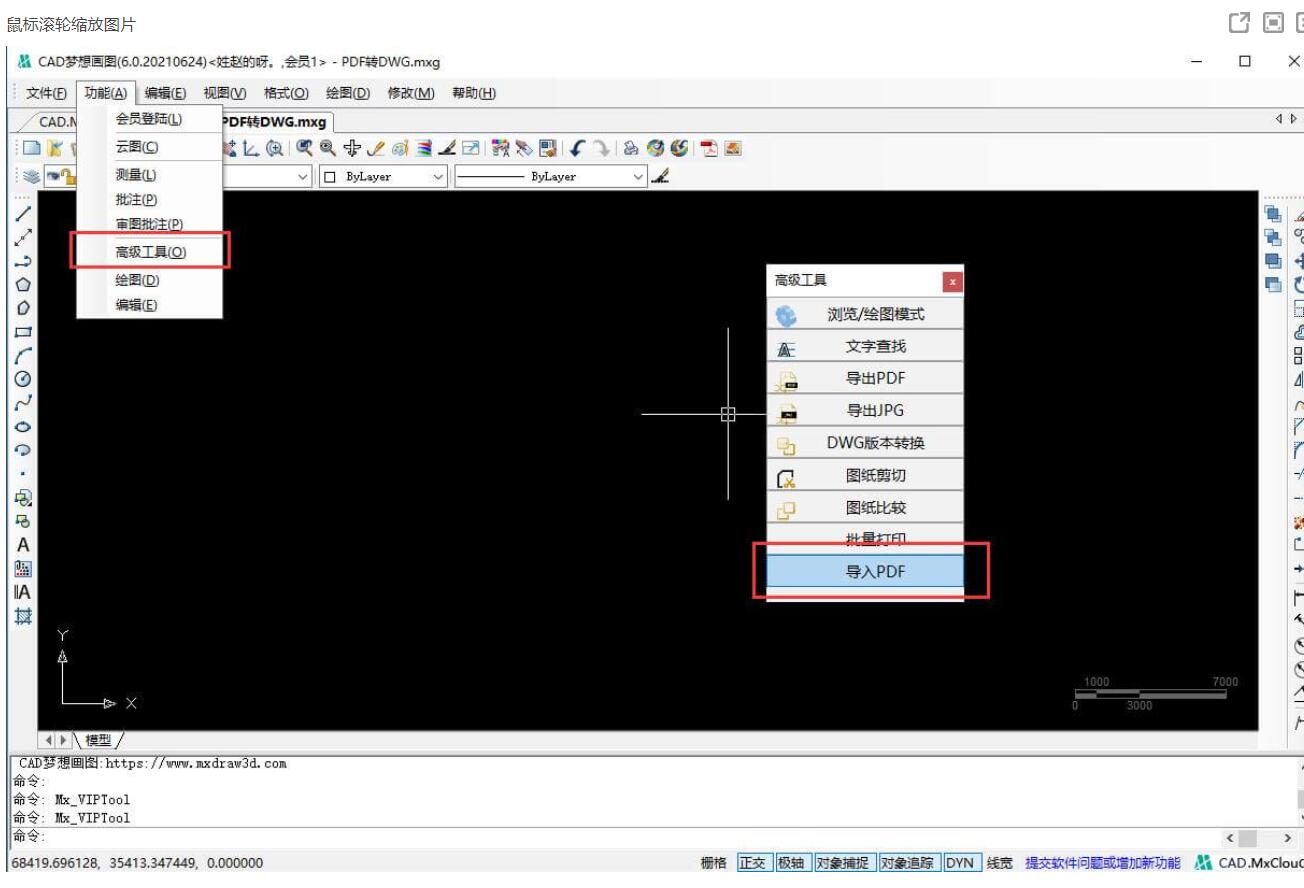Select the Circle drawing tool
Screen dimensions: 1304x888
(x=22, y=379)
